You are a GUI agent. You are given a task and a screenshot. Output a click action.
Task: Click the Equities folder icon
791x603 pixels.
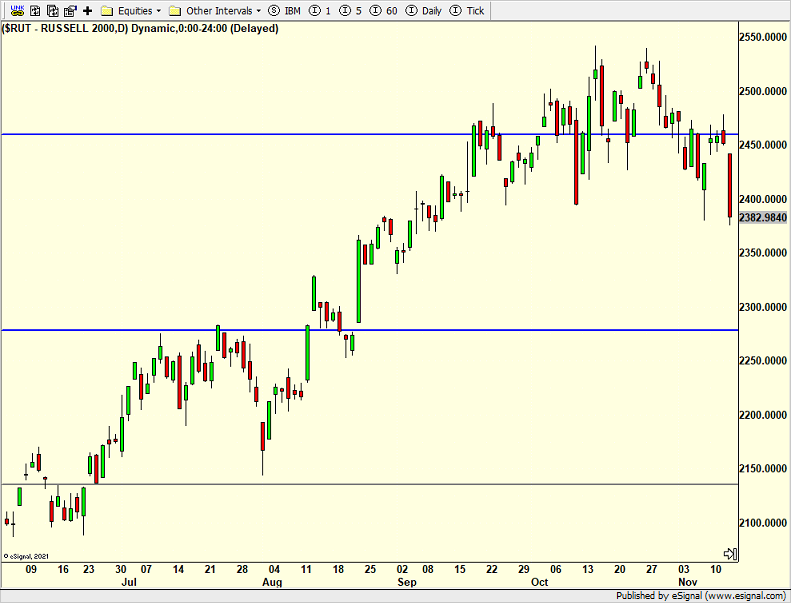(x=106, y=10)
